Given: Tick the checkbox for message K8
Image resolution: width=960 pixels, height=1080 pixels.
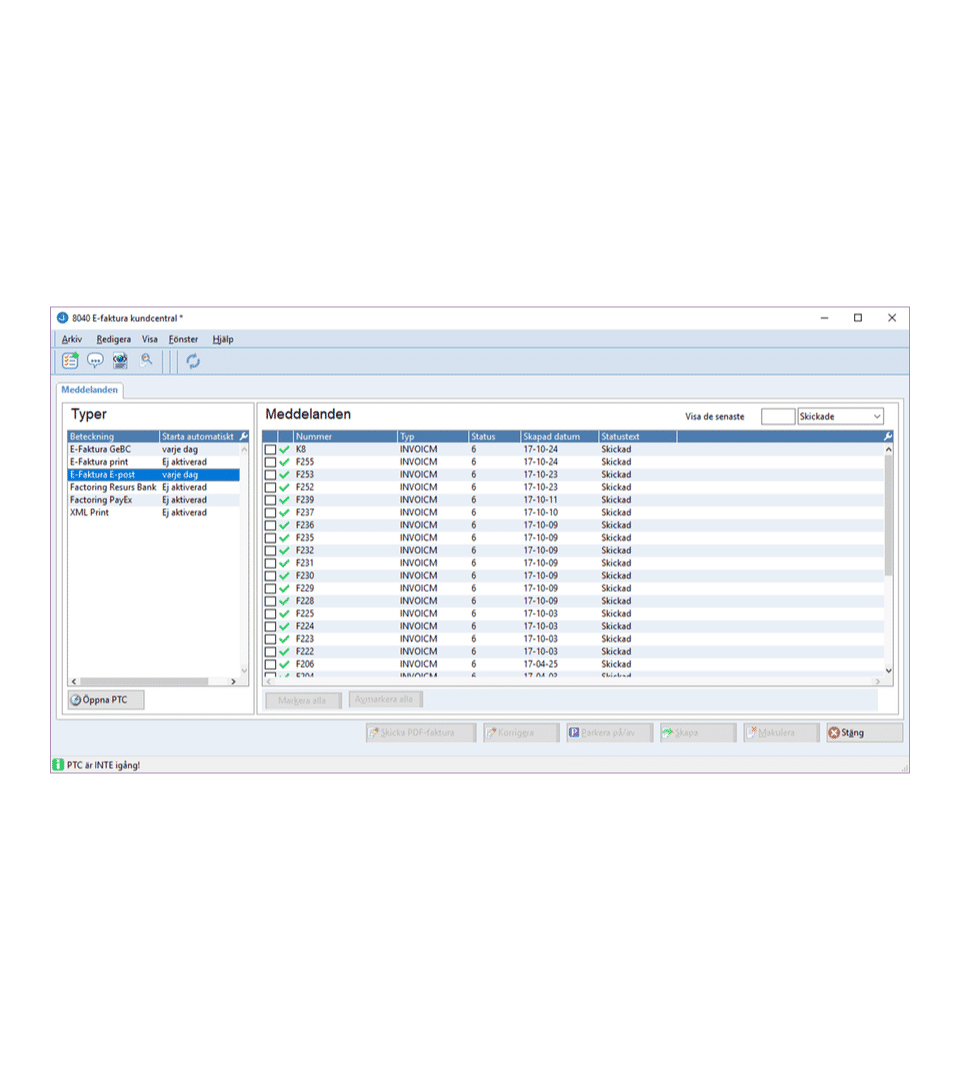Looking at the screenshot, I should click(x=270, y=450).
